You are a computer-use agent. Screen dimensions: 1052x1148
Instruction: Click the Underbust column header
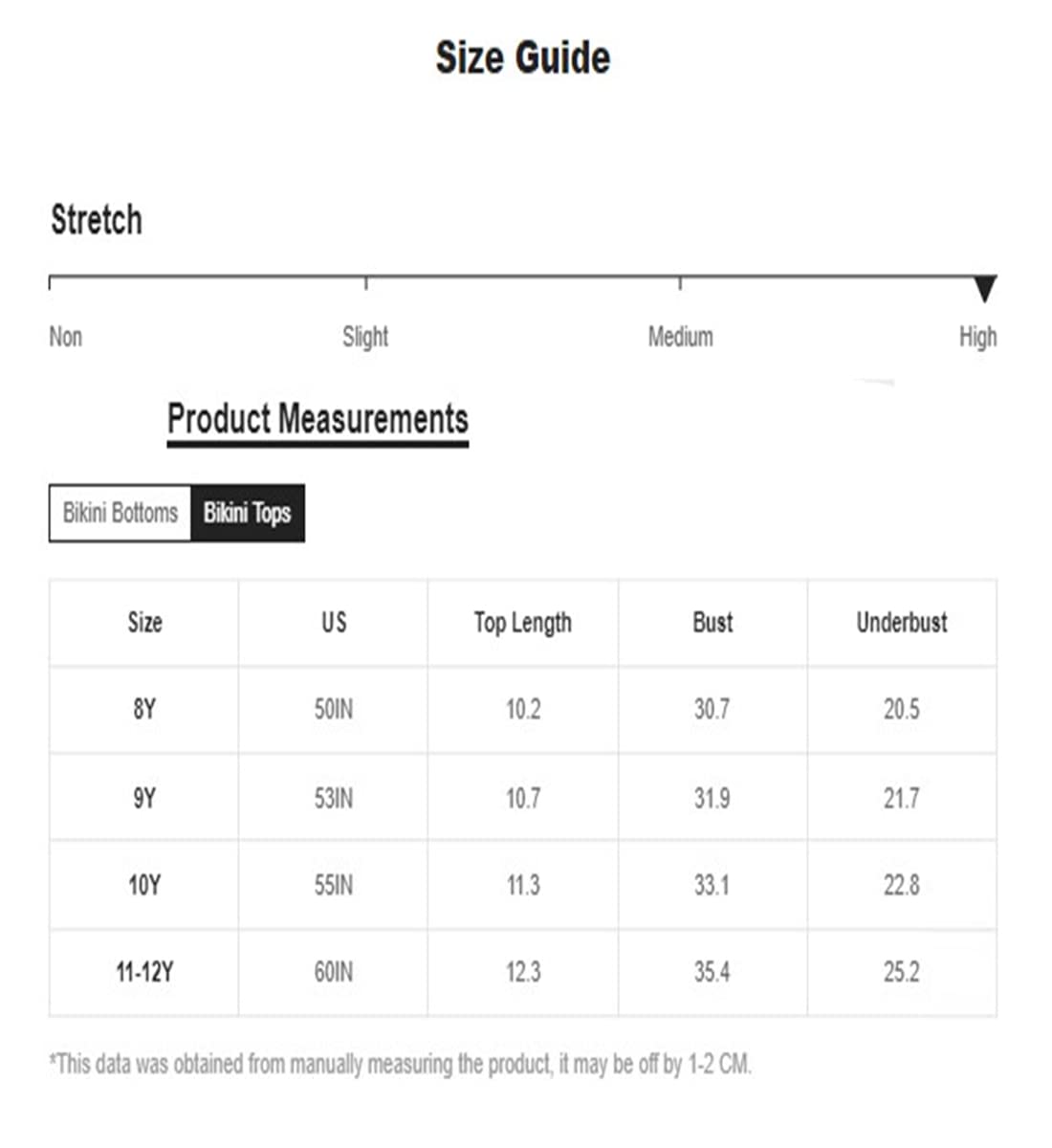pos(902,623)
